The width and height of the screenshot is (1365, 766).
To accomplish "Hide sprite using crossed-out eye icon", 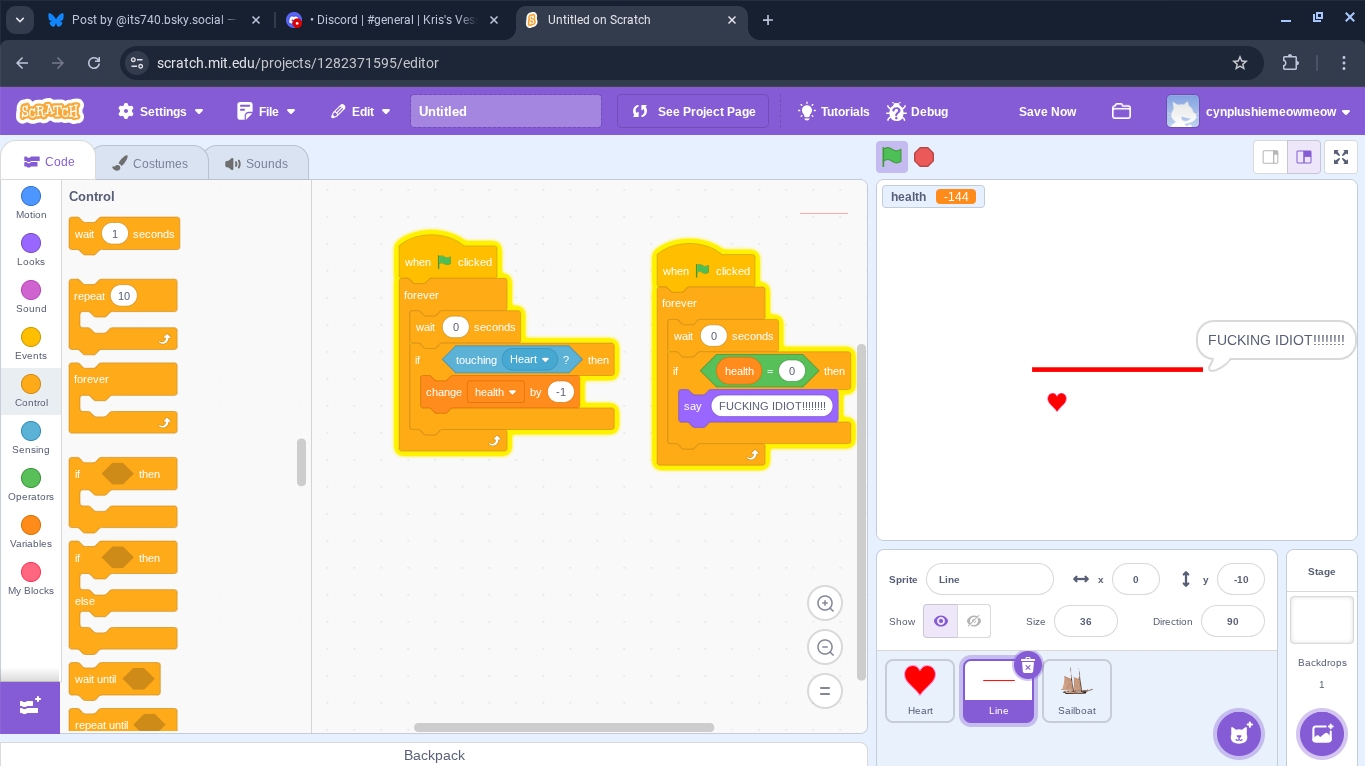I will (974, 621).
